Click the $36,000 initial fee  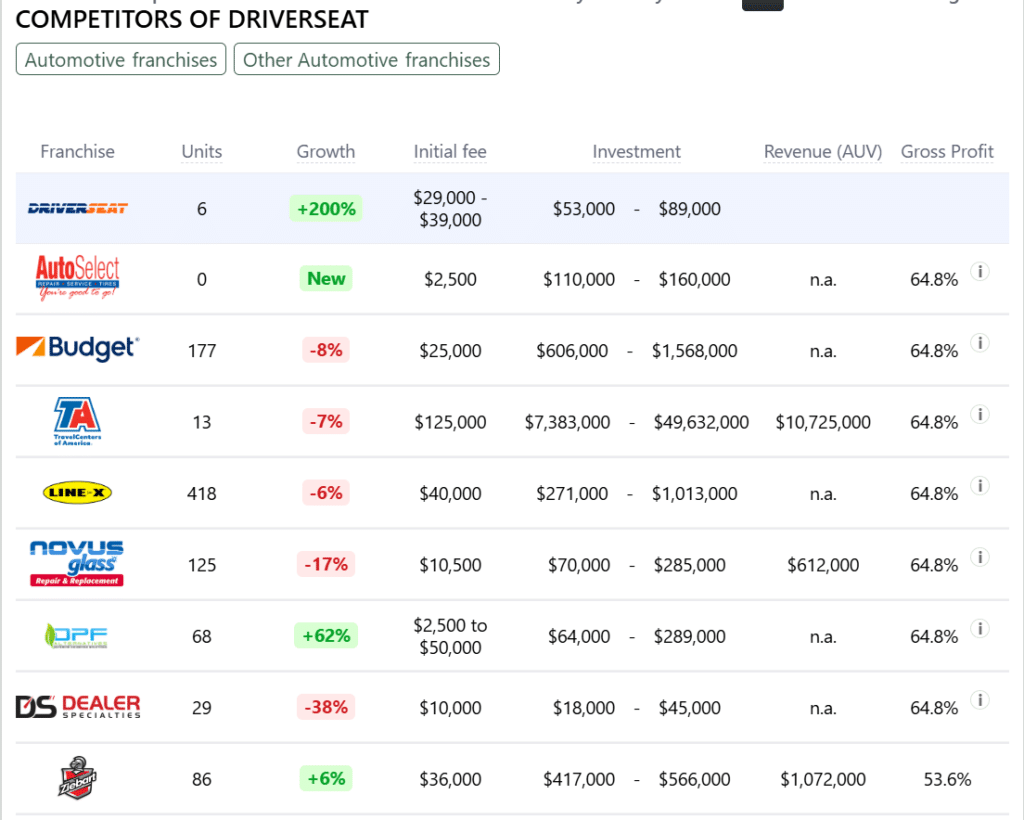click(x=450, y=780)
